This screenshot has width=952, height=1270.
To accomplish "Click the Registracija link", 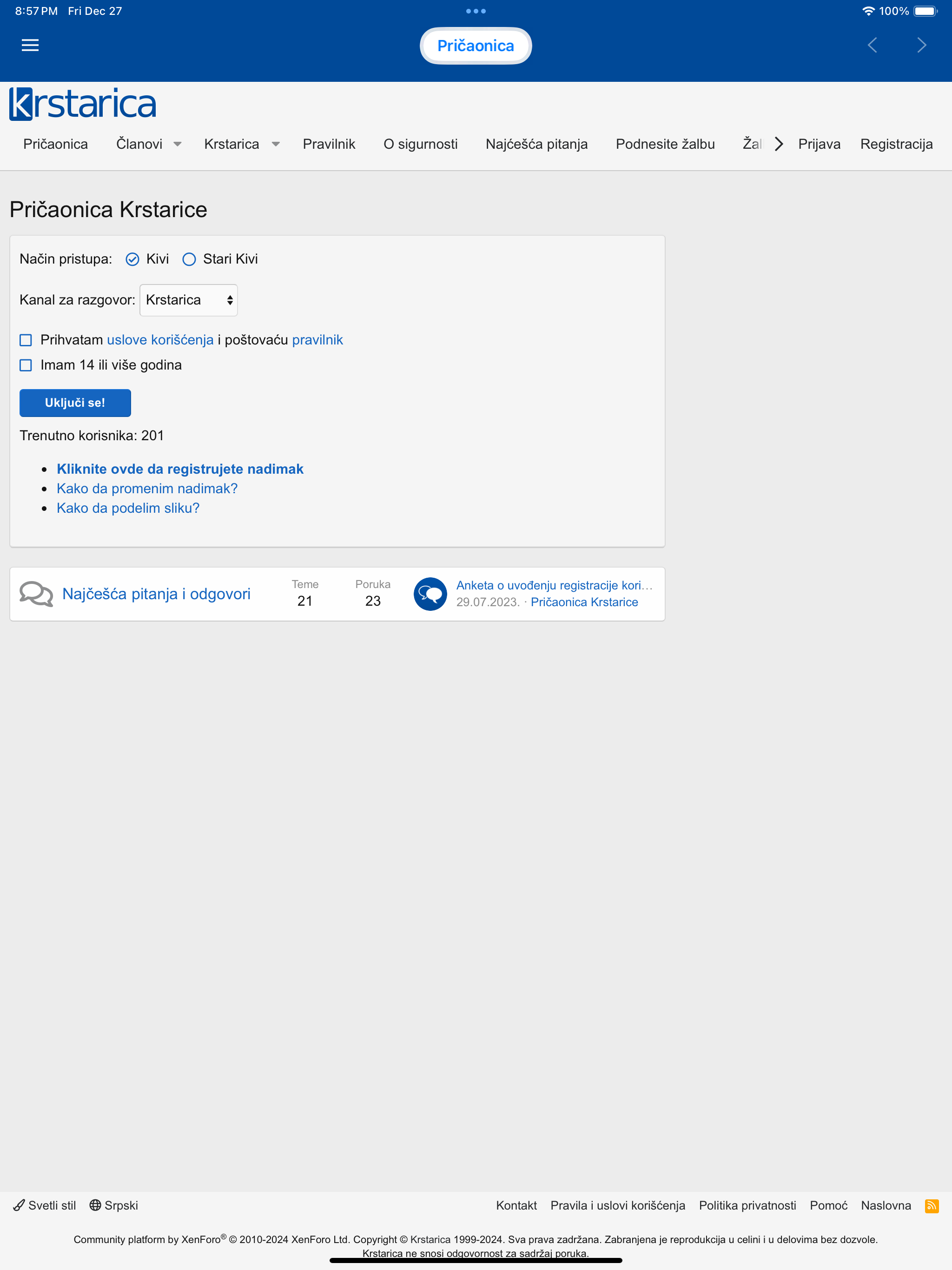I will point(896,144).
